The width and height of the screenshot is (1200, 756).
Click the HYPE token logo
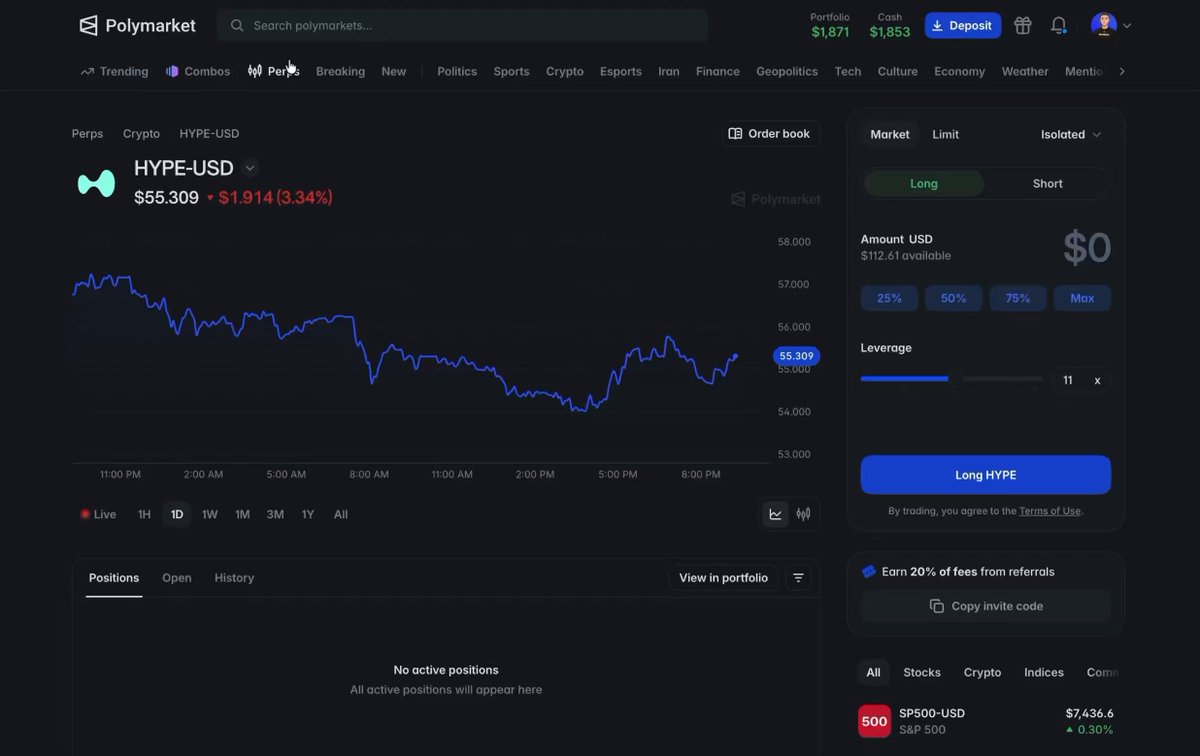pyautogui.click(x=97, y=183)
